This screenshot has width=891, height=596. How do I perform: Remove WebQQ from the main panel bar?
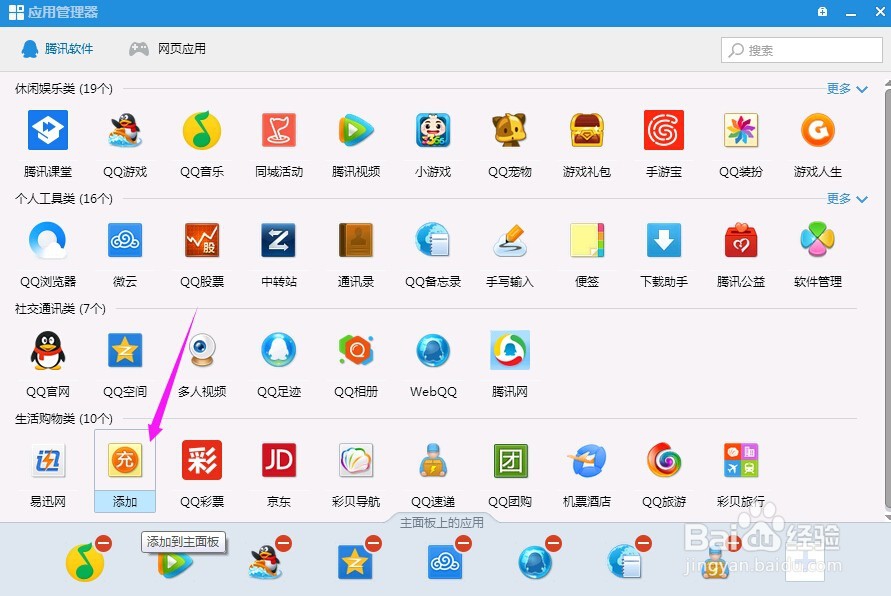coord(553,544)
